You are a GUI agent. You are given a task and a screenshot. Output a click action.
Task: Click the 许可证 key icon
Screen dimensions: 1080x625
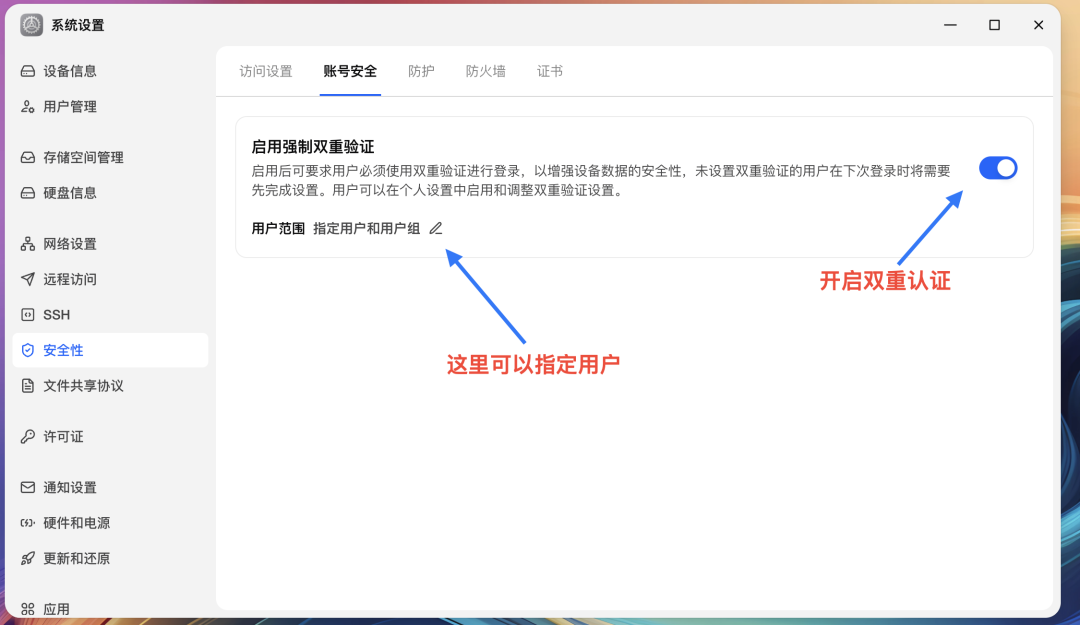point(28,437)
